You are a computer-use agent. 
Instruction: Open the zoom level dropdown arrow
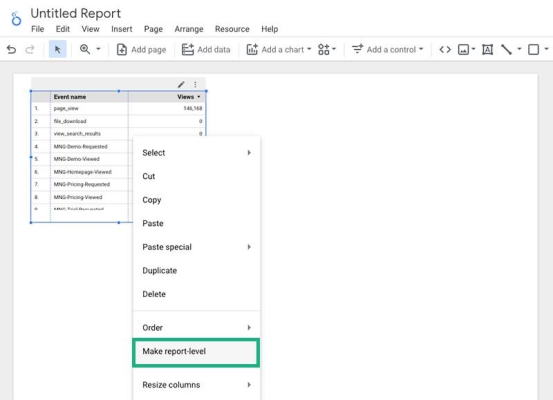coord(98,49)
